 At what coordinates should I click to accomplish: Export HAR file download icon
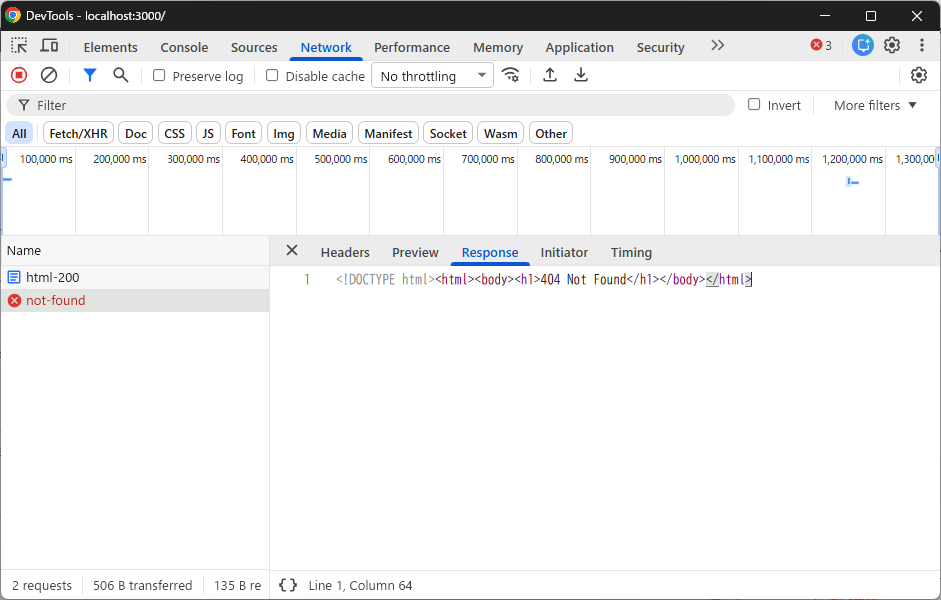click(580, 76)
